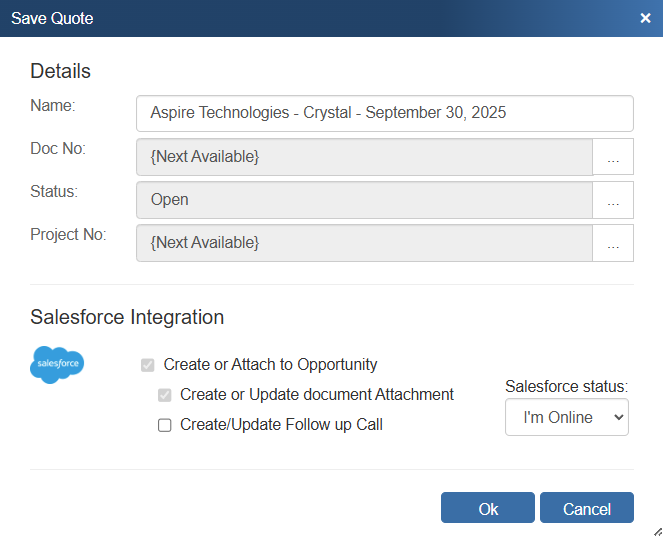
Task: Click the Status field showing Open
Action: click(364, 200)
